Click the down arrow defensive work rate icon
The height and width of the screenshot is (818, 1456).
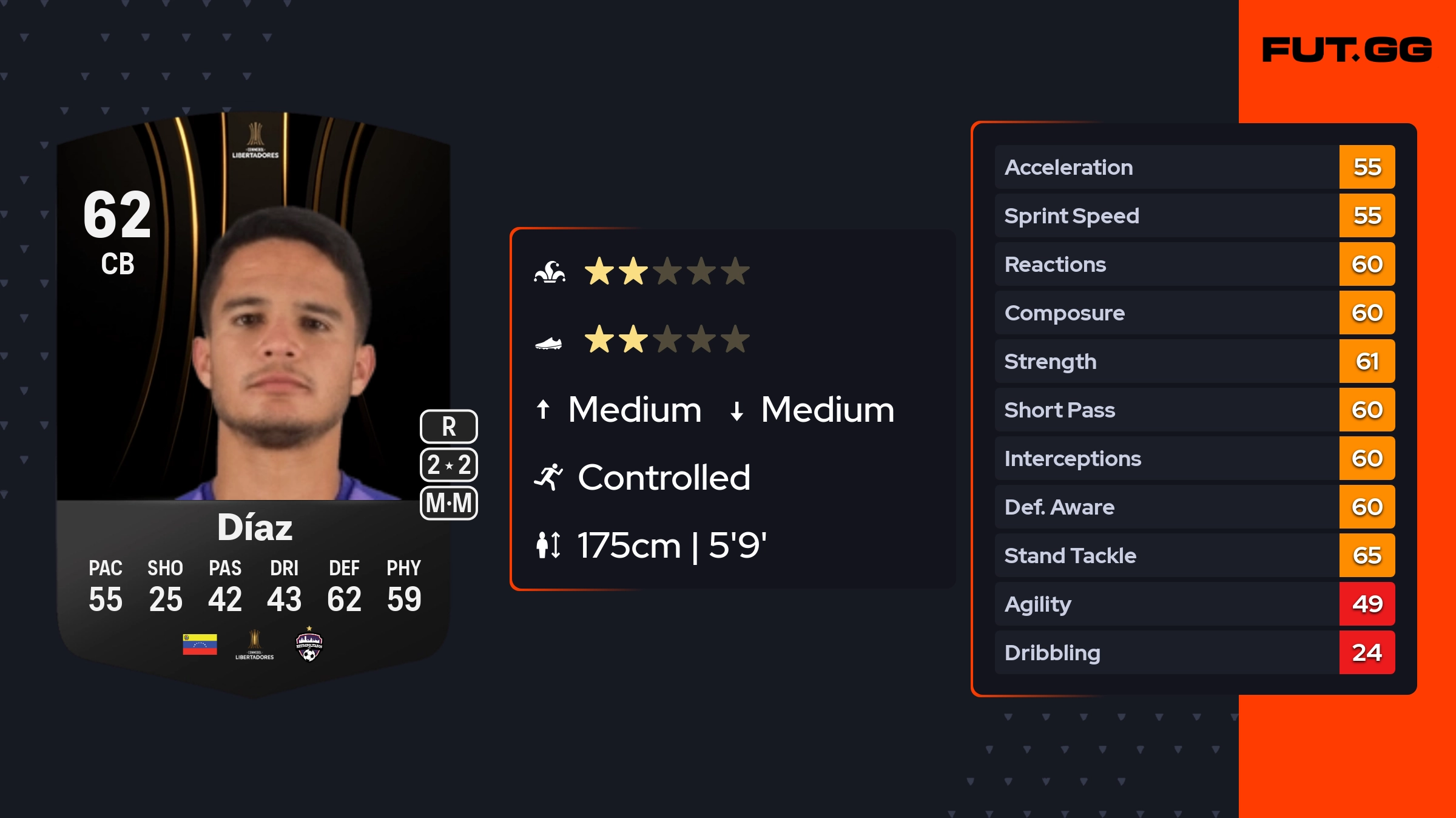pyautogui.click(x=736, y=411)
